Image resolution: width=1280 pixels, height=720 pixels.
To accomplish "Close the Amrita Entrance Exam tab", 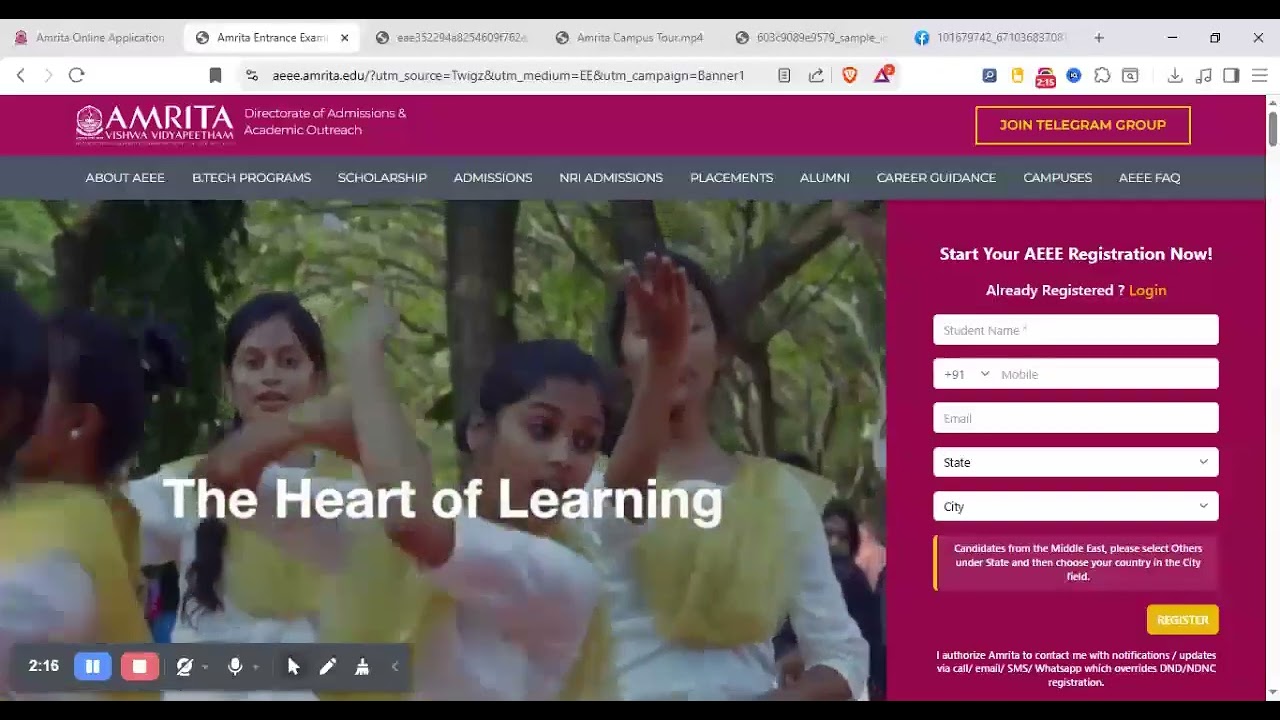I will click(345, 38).
